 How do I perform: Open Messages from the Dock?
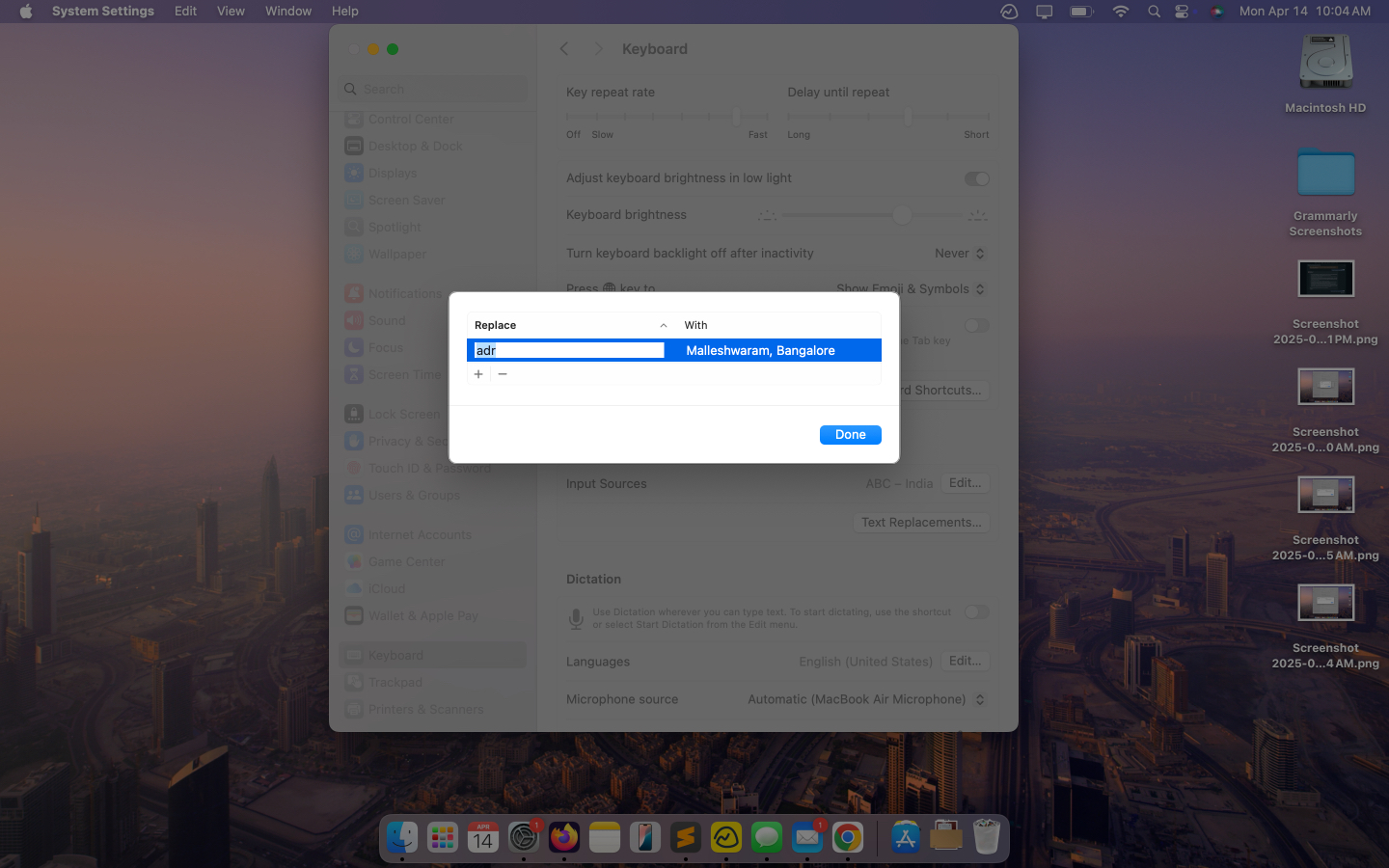click(x=766, y=837)
